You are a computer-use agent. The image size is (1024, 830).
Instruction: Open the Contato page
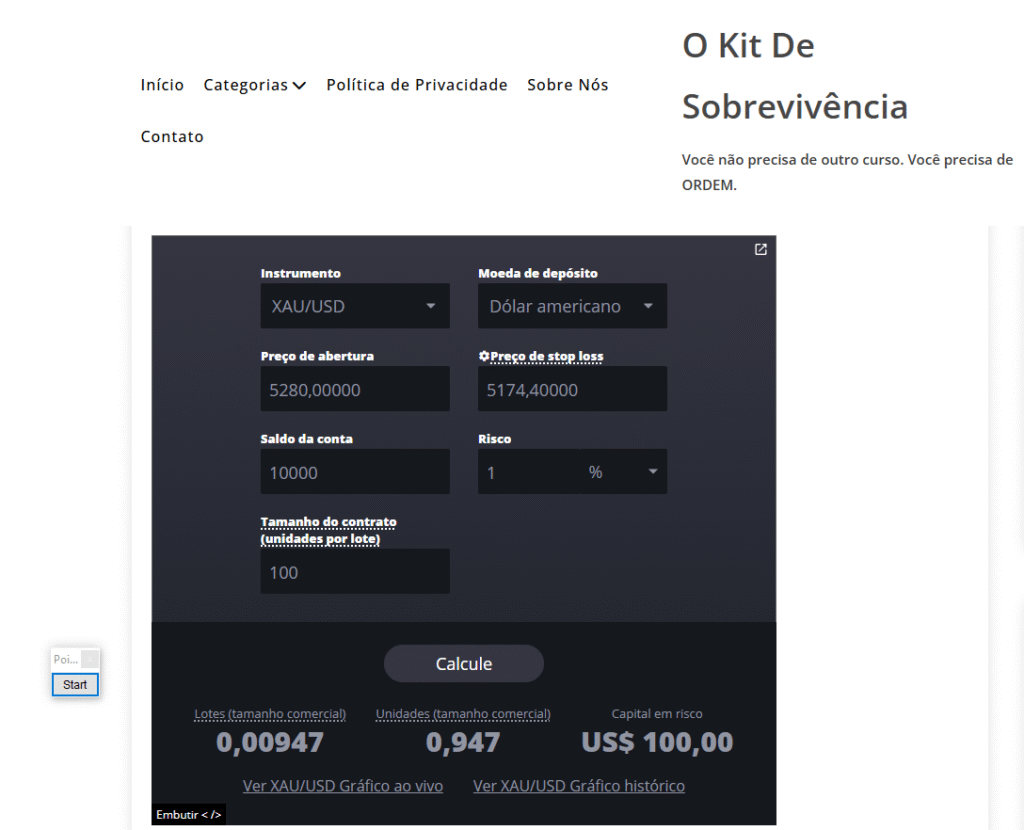click(172, 137)
